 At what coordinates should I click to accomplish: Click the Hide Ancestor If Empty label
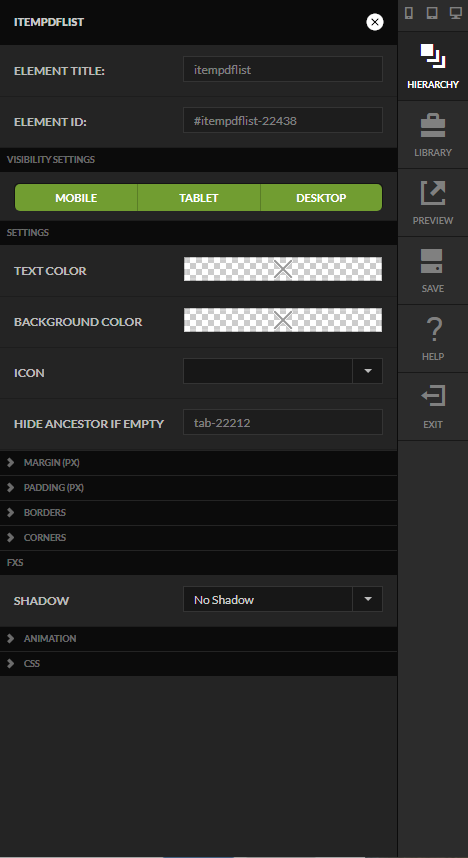tap(89, 424)
